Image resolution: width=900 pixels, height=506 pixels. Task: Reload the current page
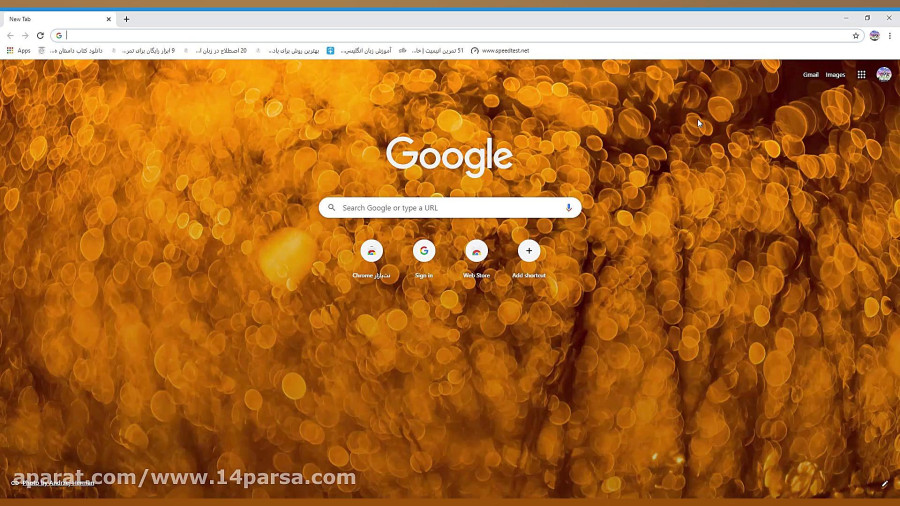40,36
